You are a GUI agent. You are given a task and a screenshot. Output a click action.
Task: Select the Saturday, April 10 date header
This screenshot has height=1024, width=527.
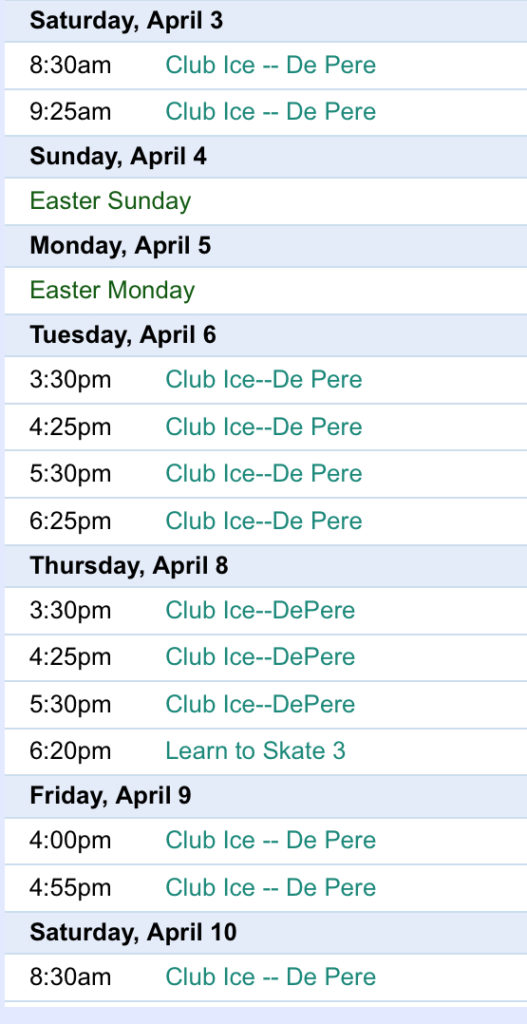[x=133, y=932]
